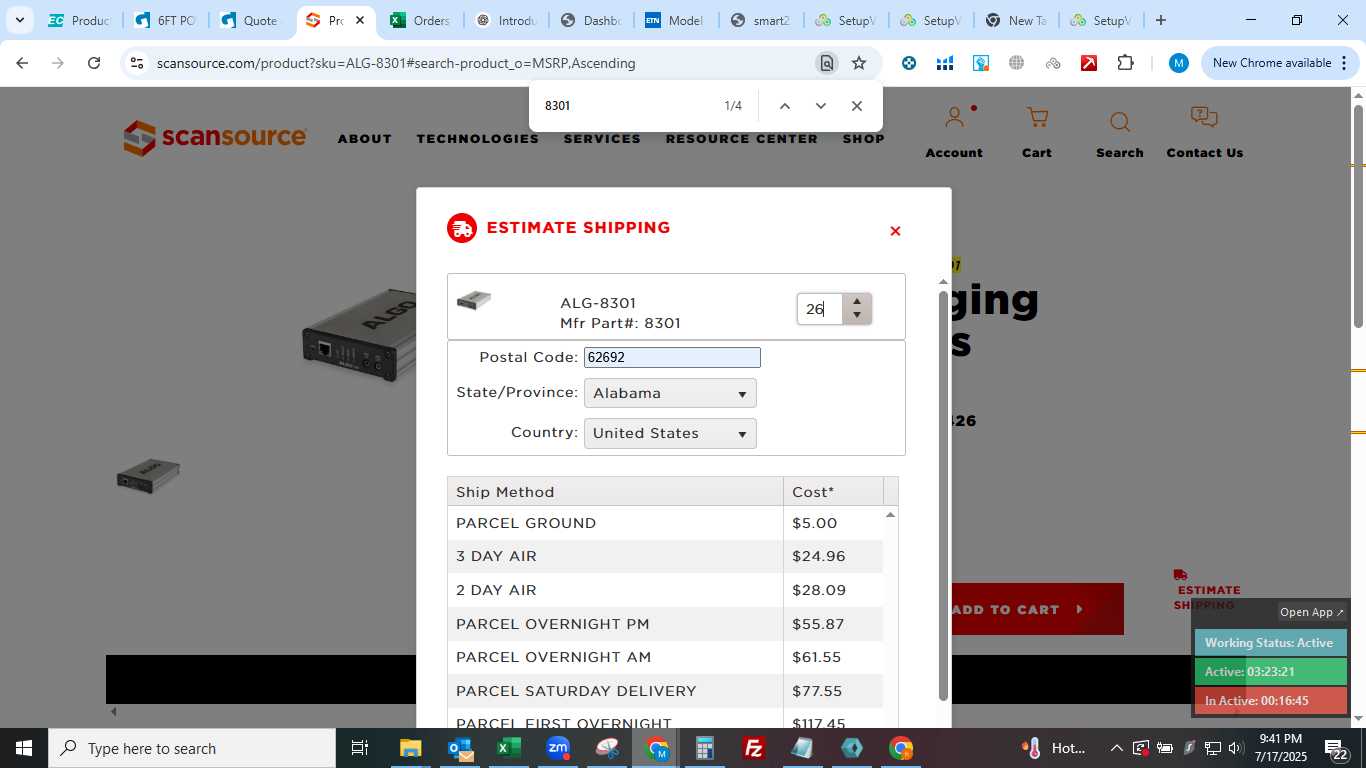Switch to the Orders tab
The height and width of the screenshot is (768, 1366).
tap(420, 20)
